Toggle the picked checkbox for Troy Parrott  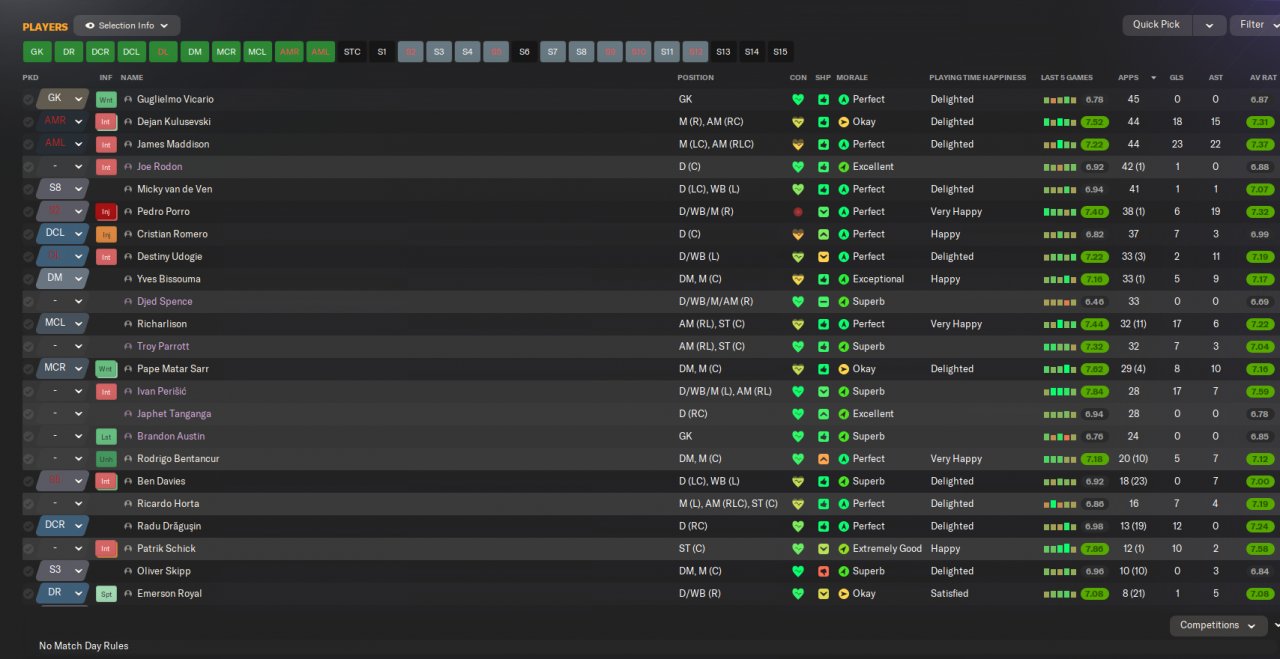tap(28, 347)
